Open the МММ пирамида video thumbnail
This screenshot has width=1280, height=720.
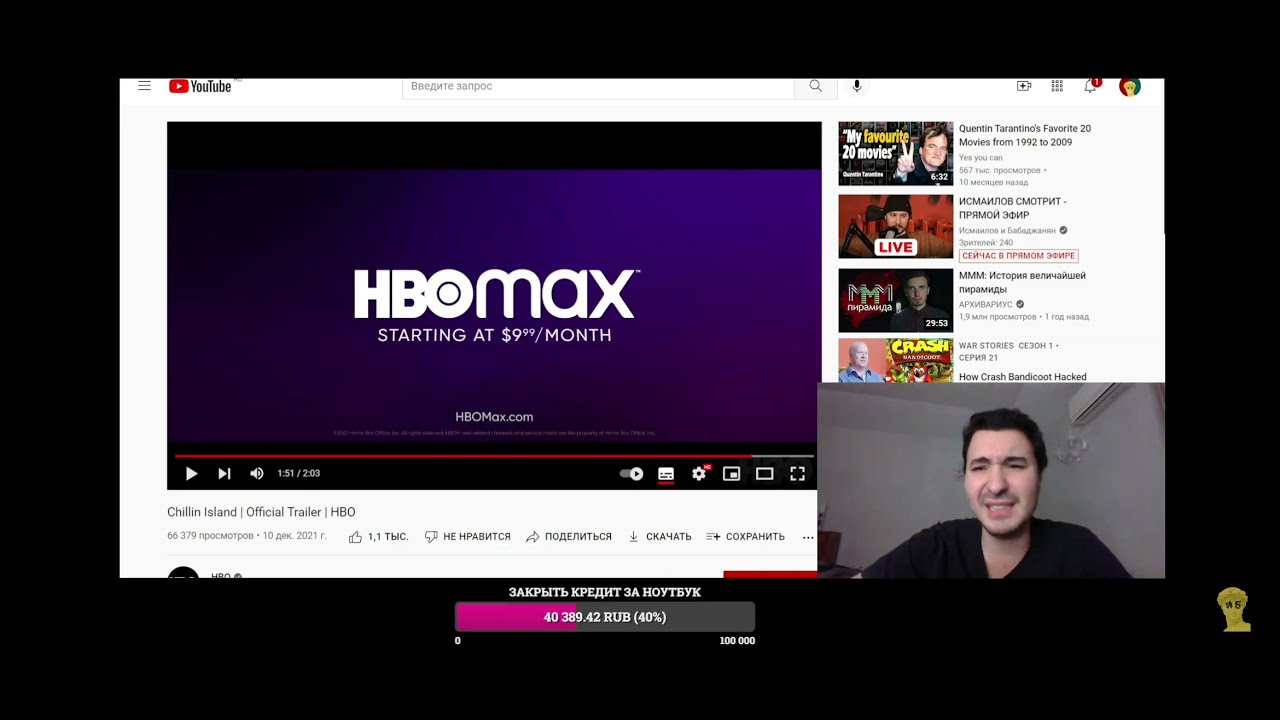tap(896, 300)
